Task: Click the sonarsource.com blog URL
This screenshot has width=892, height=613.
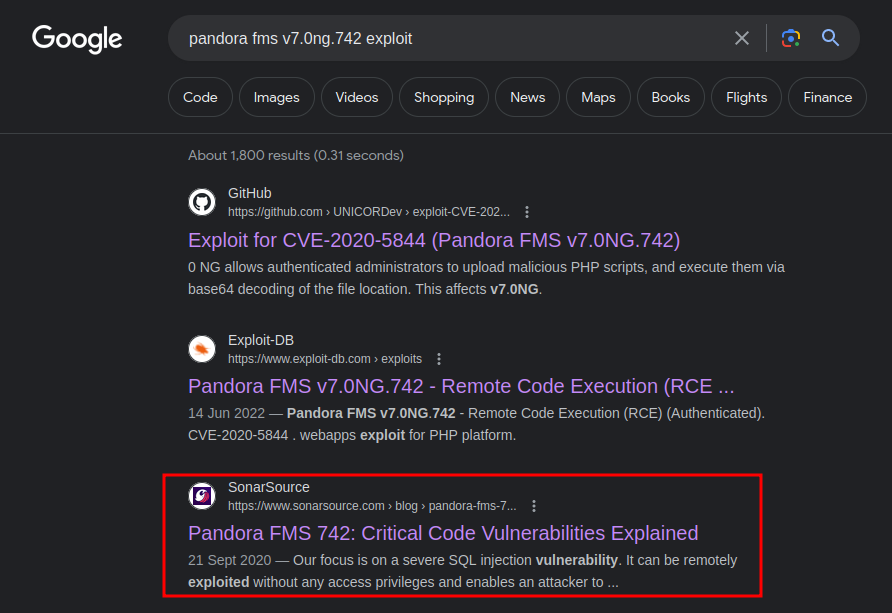Action: point(372,506)
